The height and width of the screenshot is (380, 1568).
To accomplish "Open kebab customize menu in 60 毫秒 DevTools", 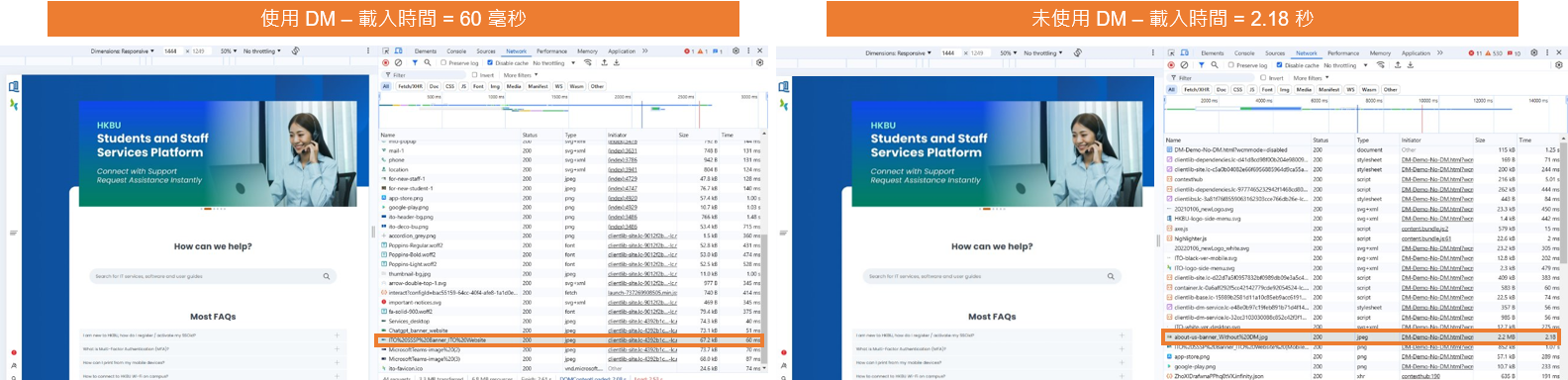I will point(748,50).
